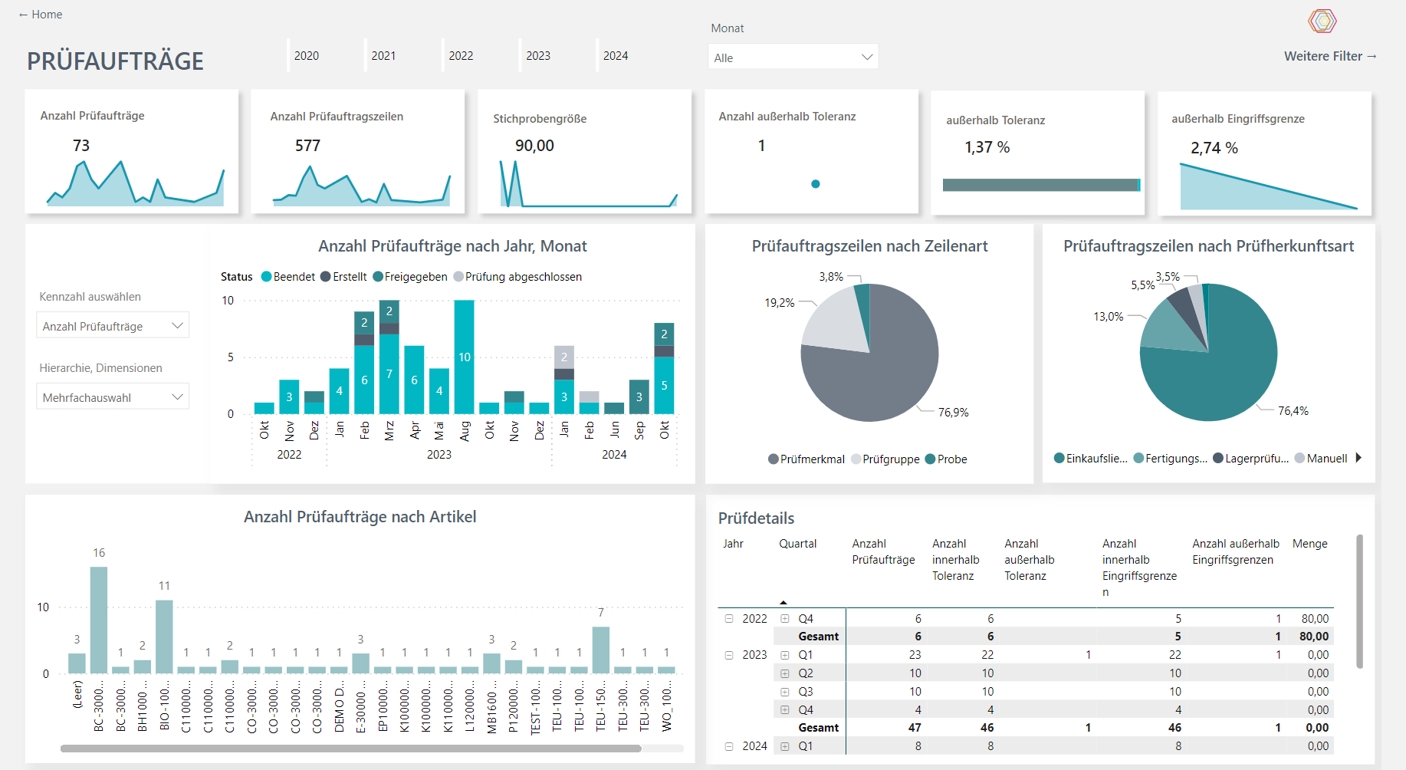Click the Anzahl Prüfaufträge value 73
This screenshot has width=1406, height=770.
coord(81,145)
